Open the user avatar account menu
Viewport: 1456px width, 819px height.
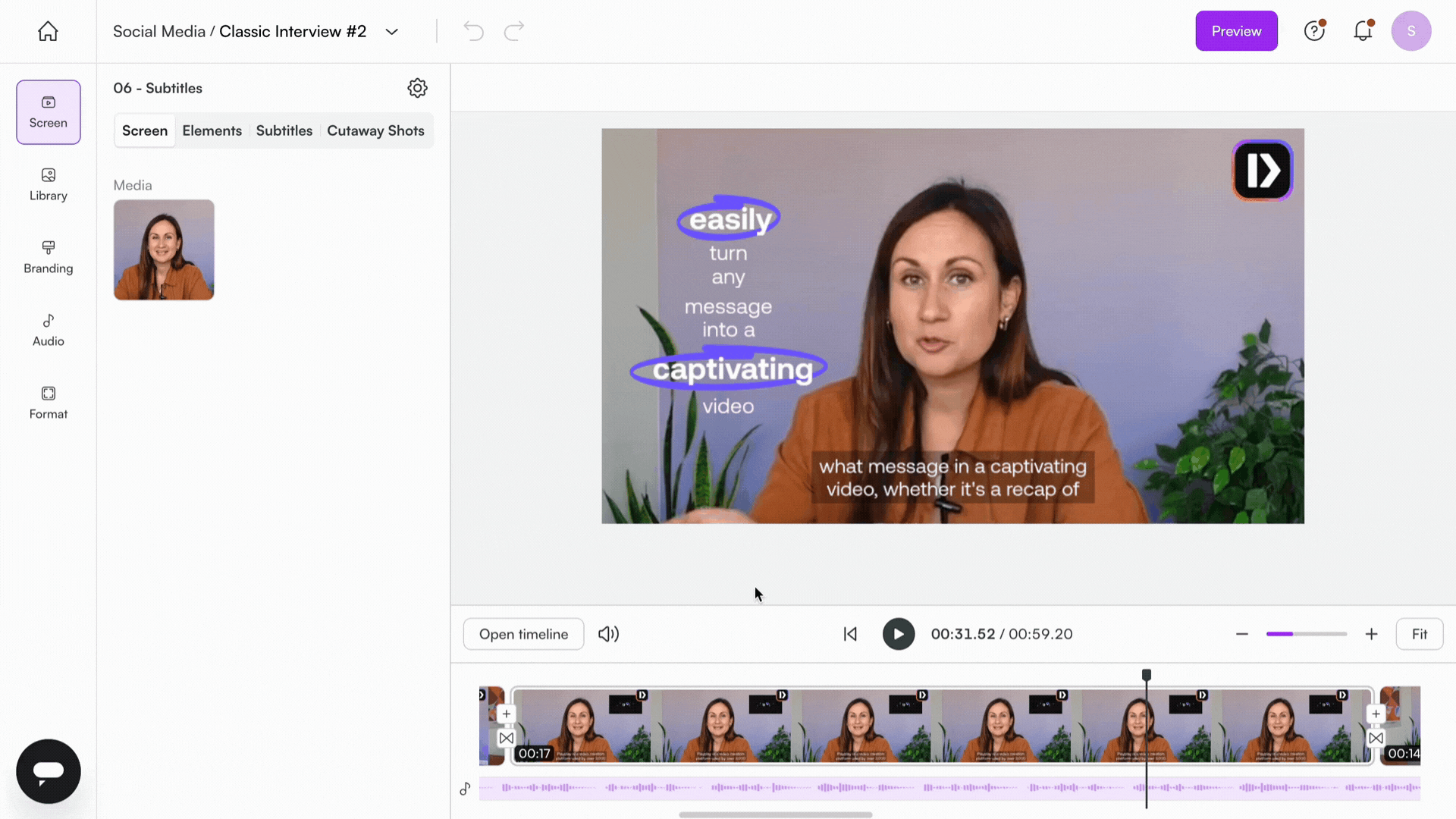click(1410, 31)
